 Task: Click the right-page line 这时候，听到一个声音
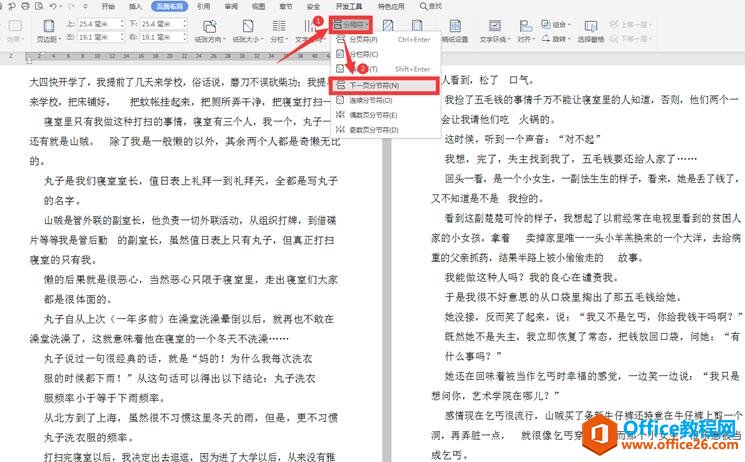click(x=523, y=139)
